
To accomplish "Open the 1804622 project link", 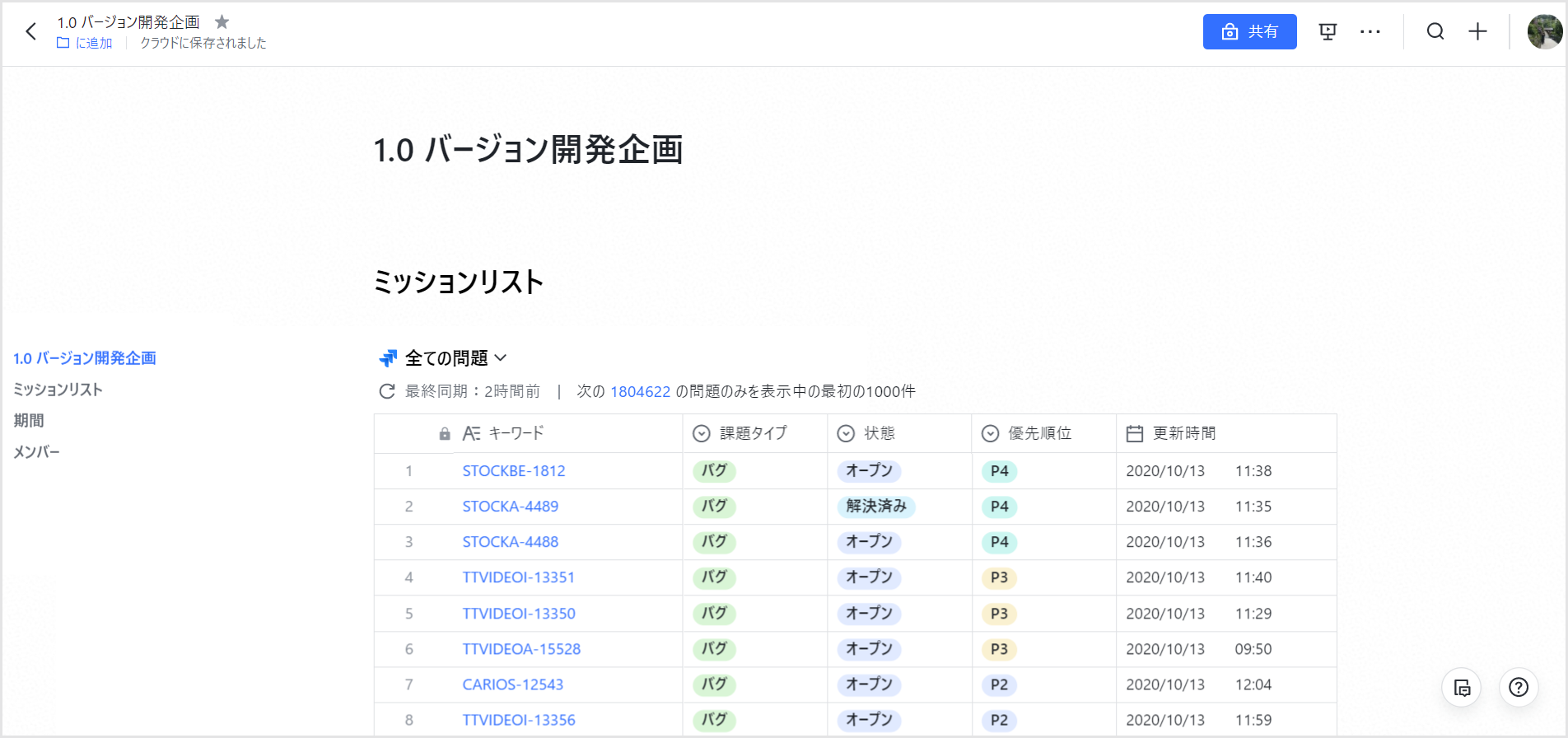I will pos(640,392).
